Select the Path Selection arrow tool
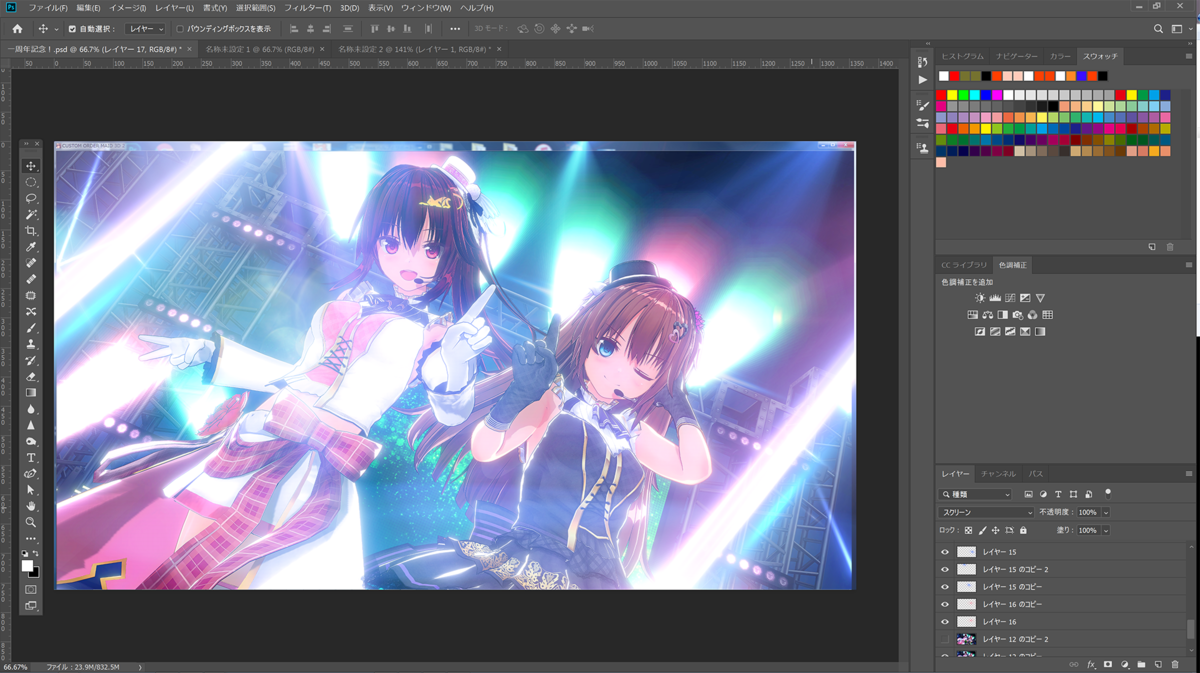Image resolution: width=1200 pixels, height=673 pixels. click(x=31, y=490)
